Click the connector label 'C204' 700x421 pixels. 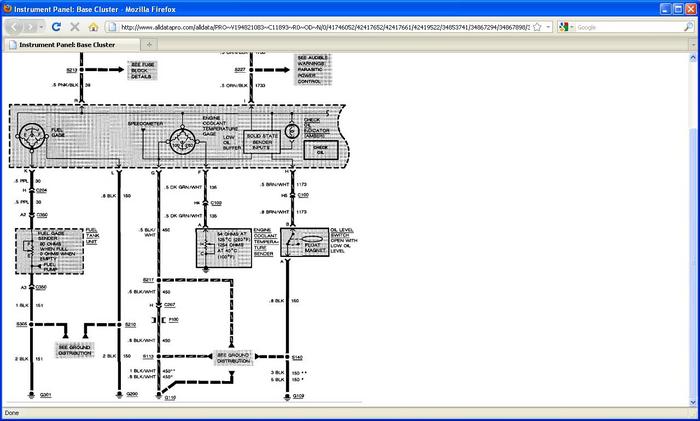(42, 191)
